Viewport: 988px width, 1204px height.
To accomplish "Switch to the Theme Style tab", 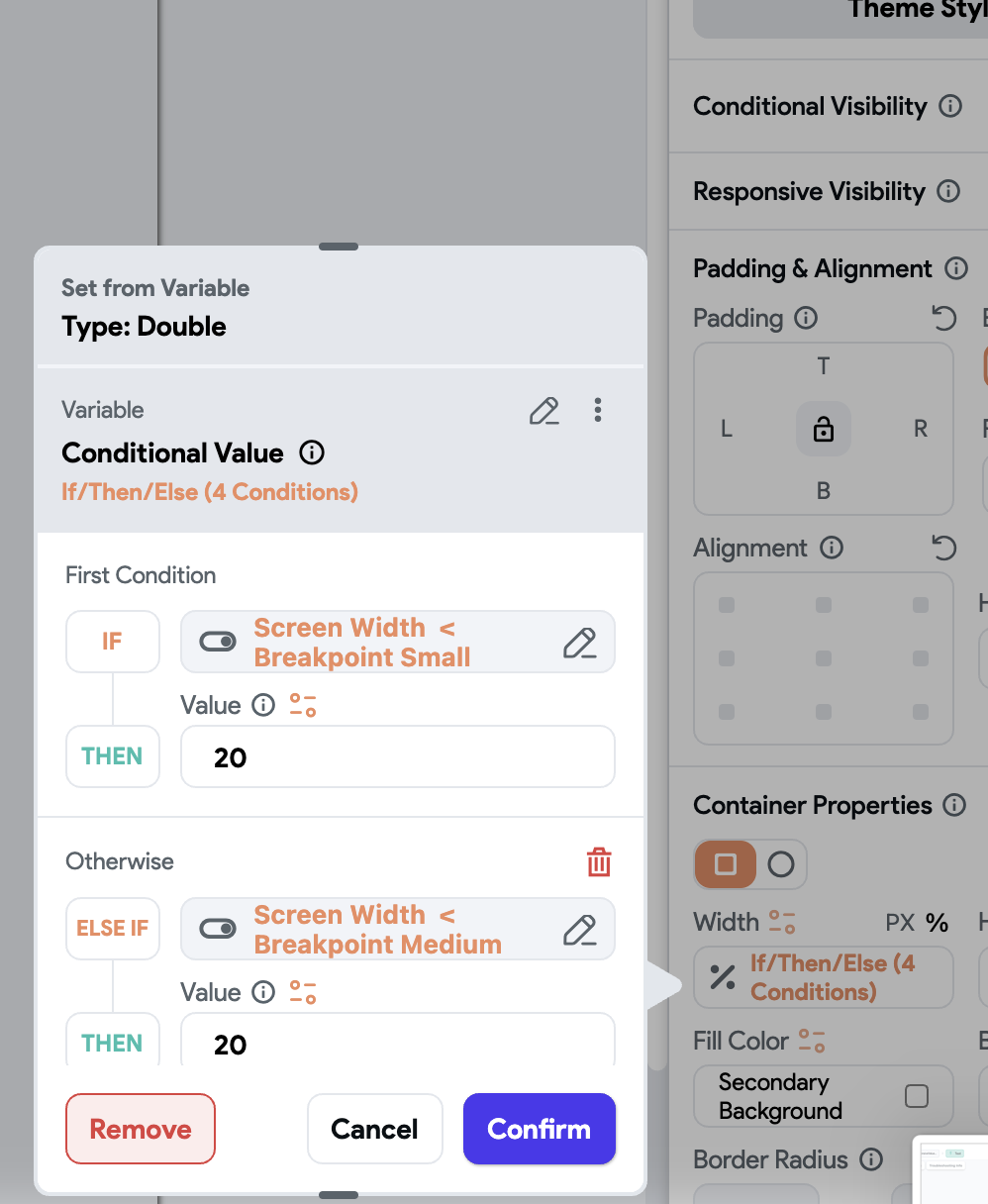I will click(x=916, y=12).
